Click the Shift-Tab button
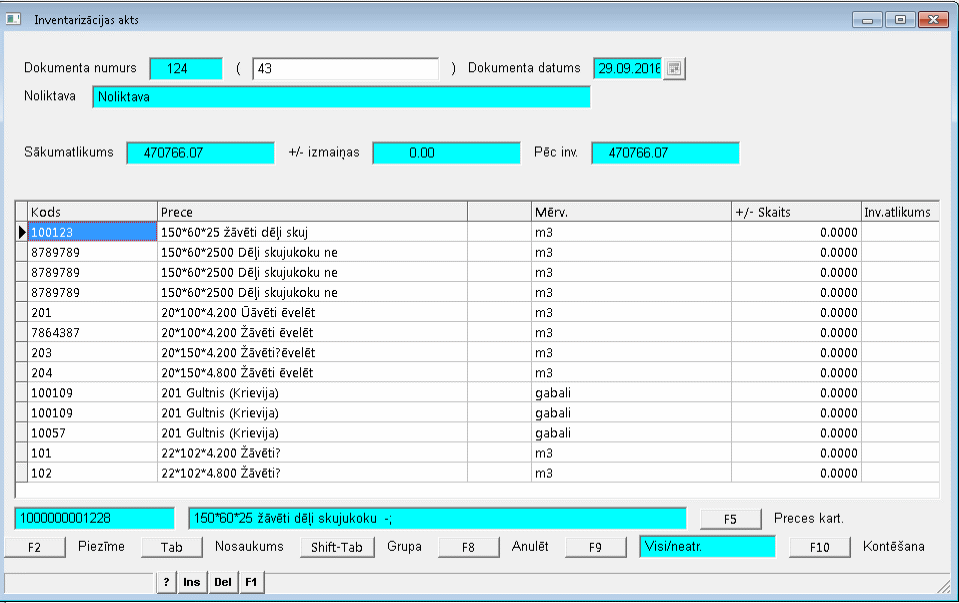The image size is (959, 603). click(x=336, y=547)
